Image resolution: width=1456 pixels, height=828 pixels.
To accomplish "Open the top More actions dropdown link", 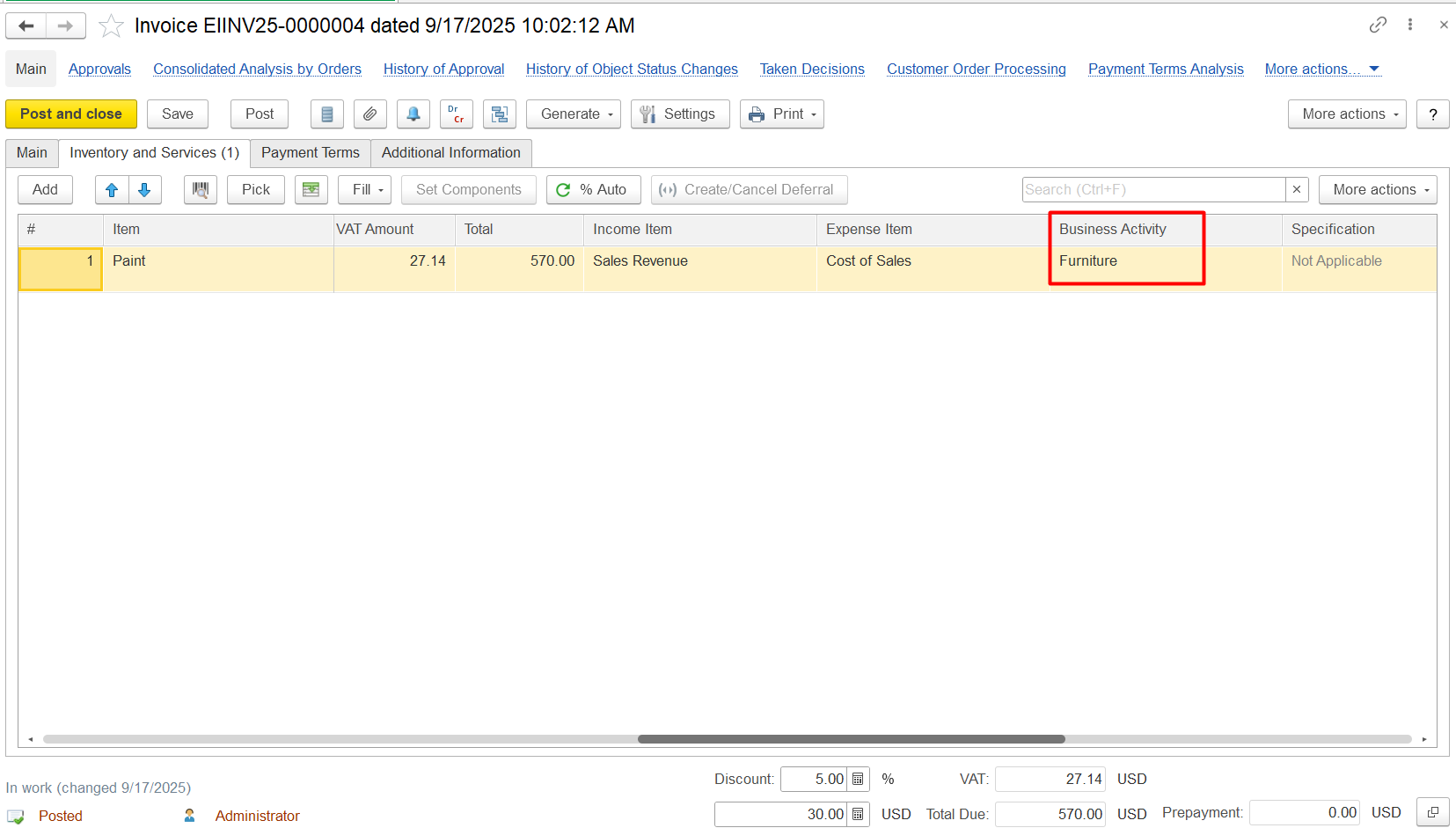I will [1321, 70].
